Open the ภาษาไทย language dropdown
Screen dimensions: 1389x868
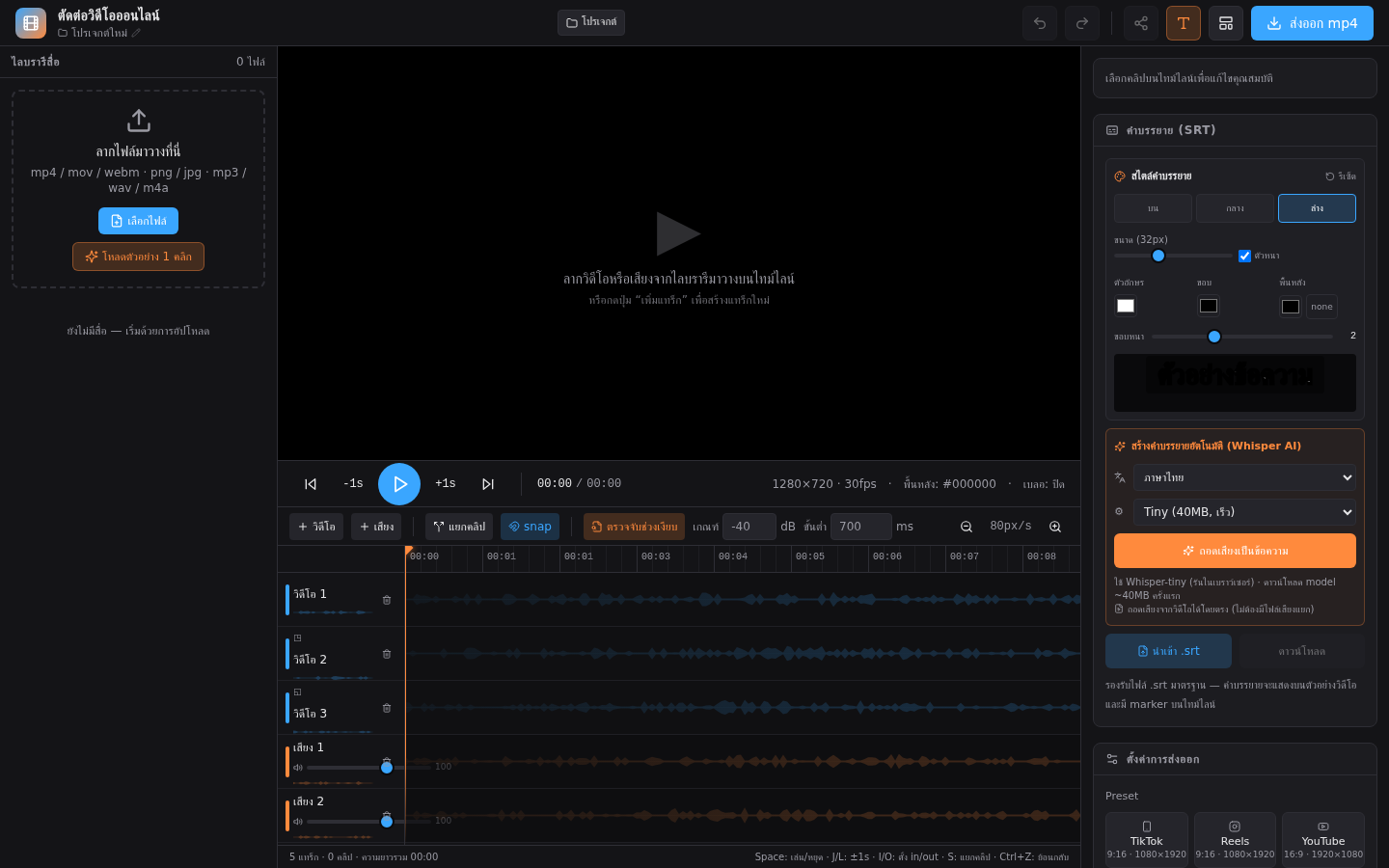point(1244,477)
